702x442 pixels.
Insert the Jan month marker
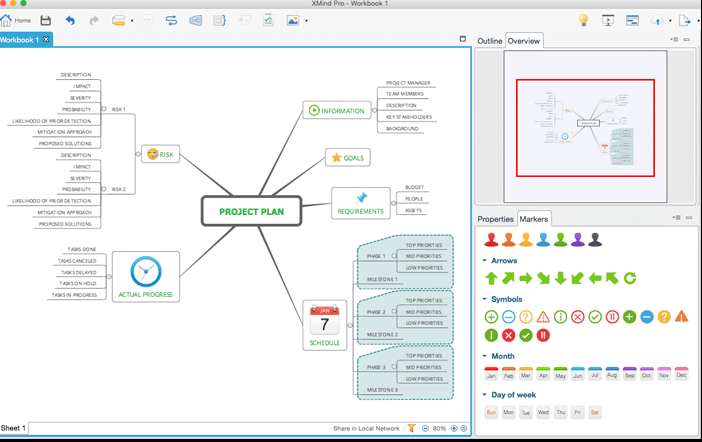coord(491,374)
